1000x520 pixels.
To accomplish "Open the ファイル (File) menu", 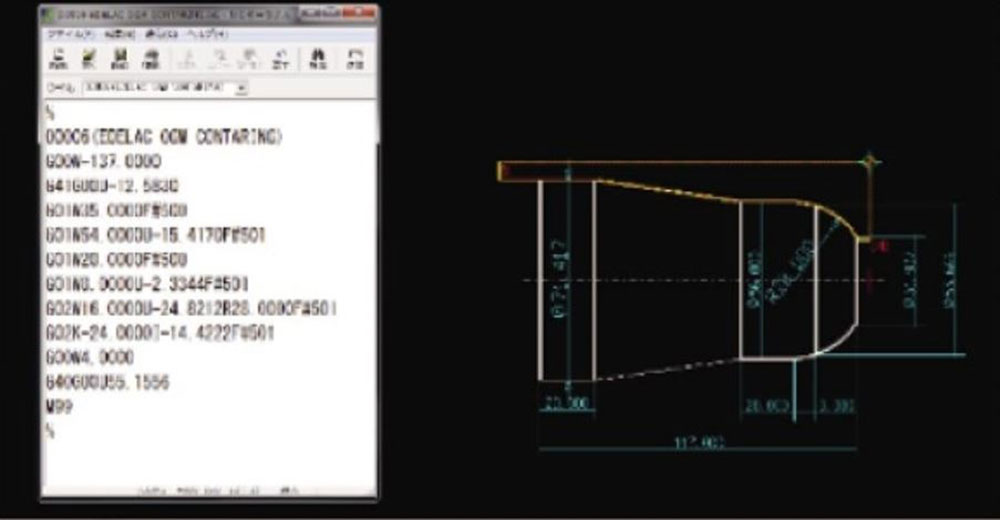I will [68, 34].
